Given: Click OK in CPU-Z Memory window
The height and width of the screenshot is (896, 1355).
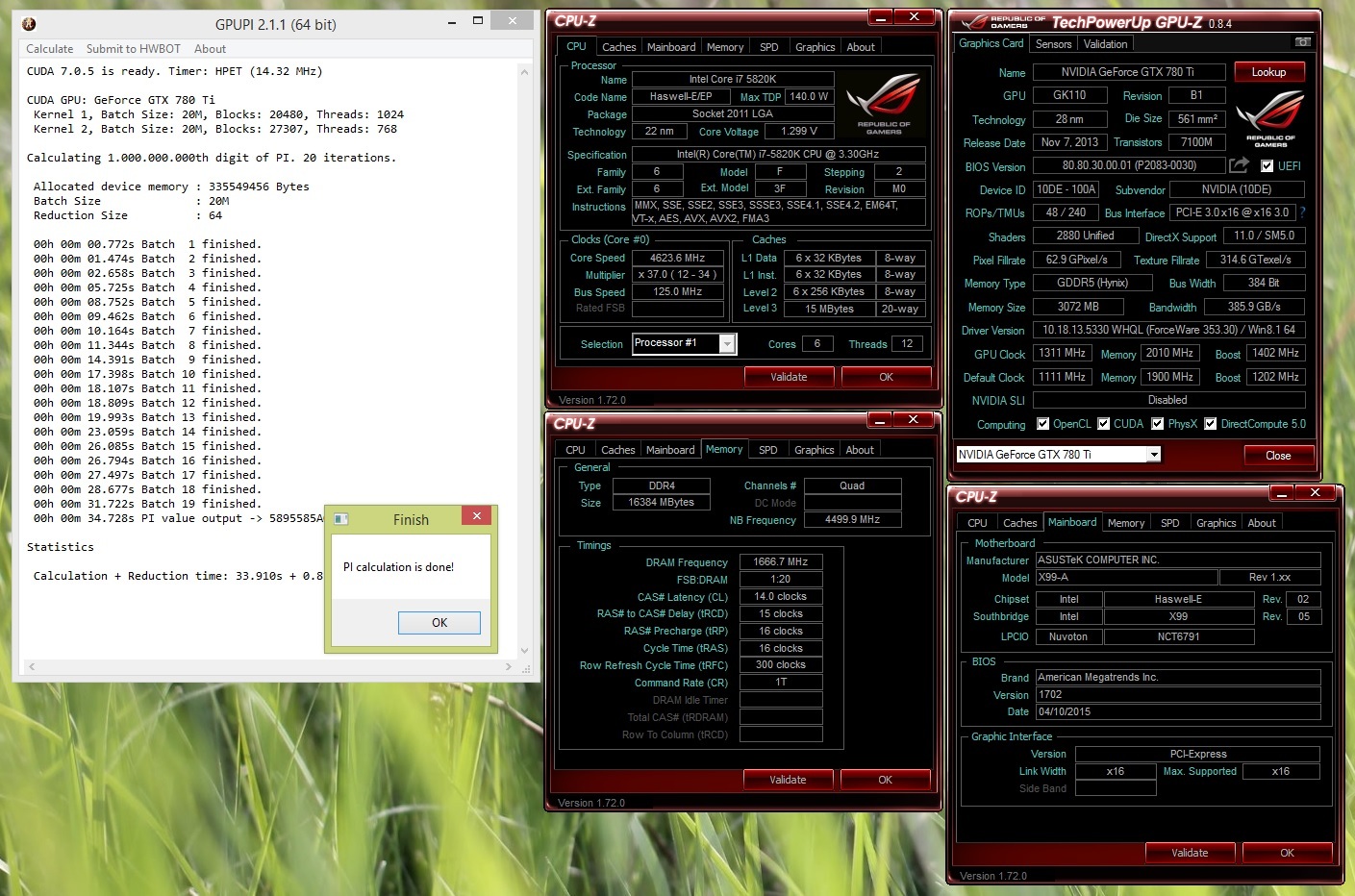Looking at the screenshot, I should coord(886,780).
